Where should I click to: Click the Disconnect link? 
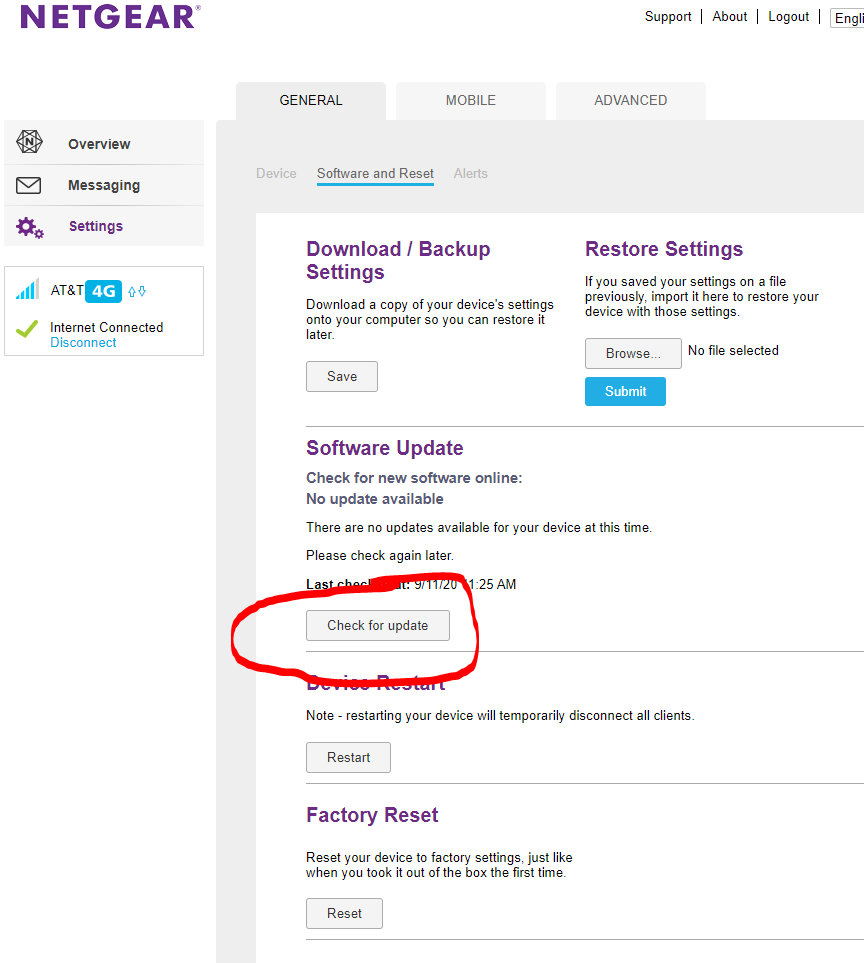[x=83, y=342]
